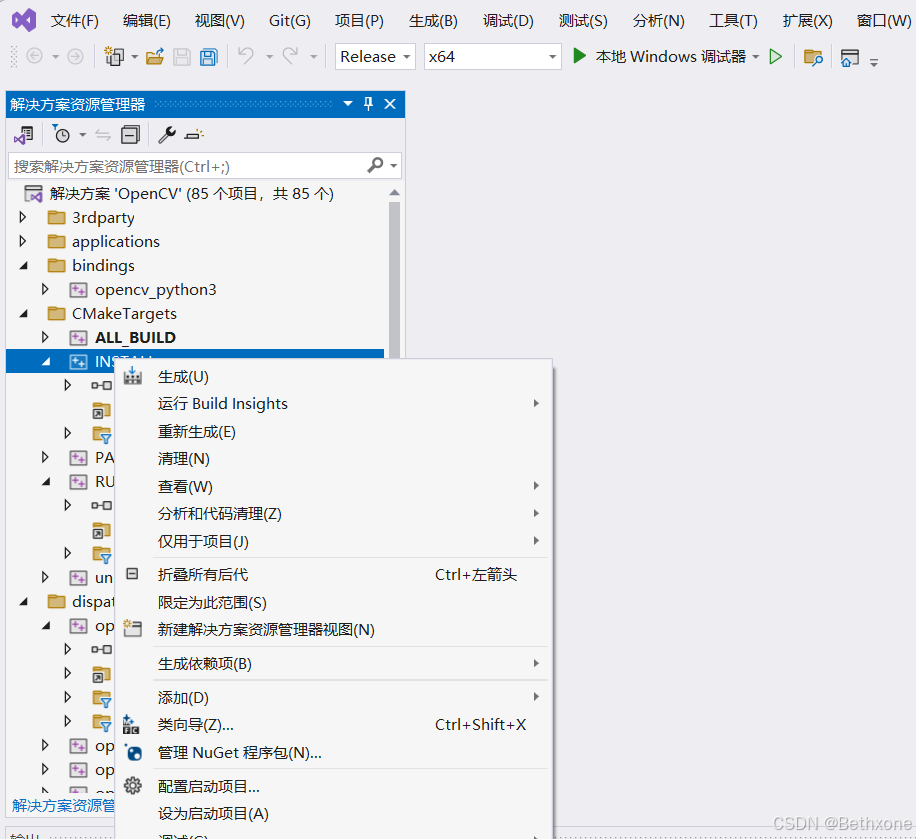Collapse the bindings folder
The image size is (916, 839).
[x=23, y=265]
